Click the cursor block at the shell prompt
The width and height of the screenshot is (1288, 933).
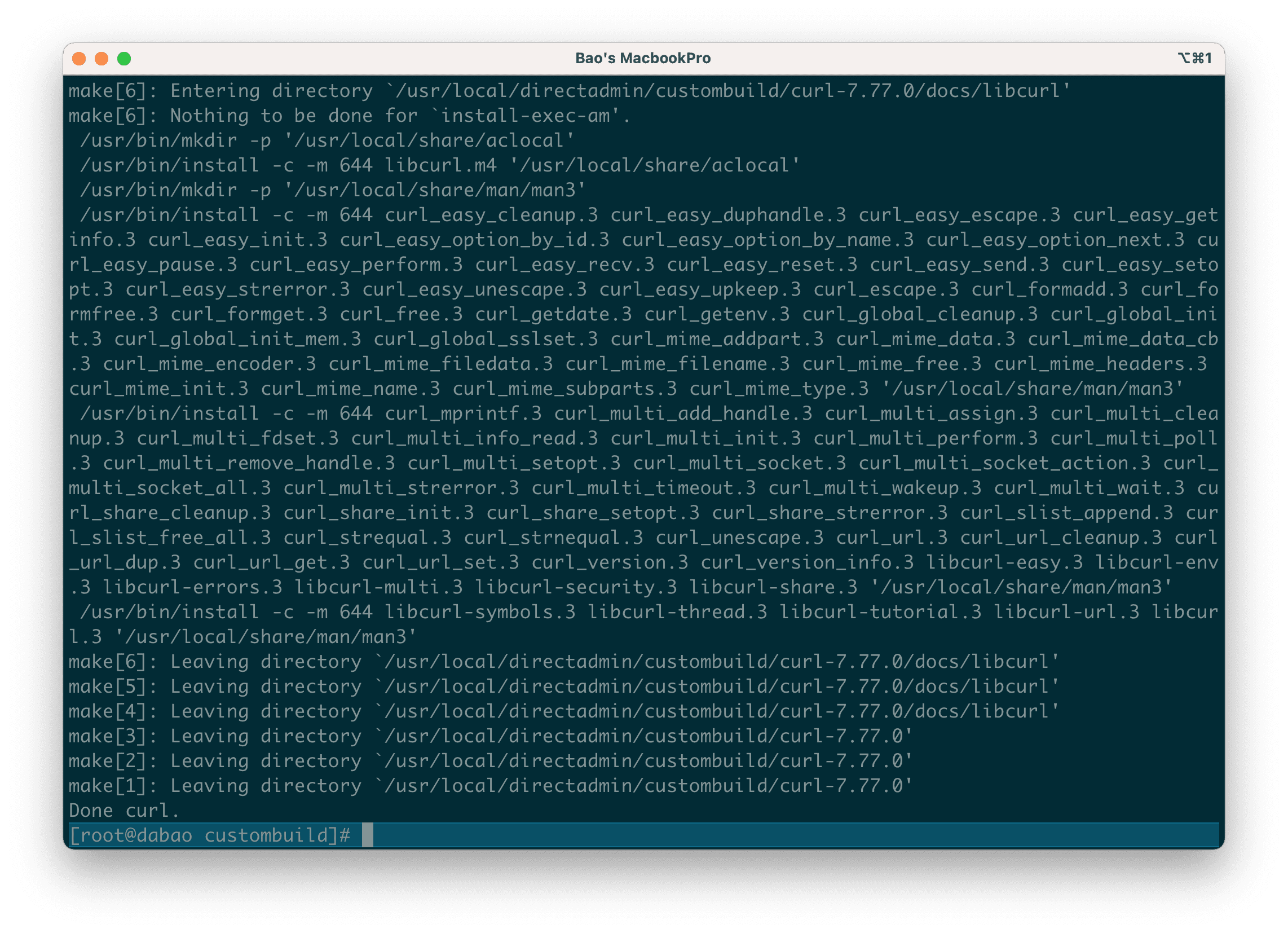(368, 835)
